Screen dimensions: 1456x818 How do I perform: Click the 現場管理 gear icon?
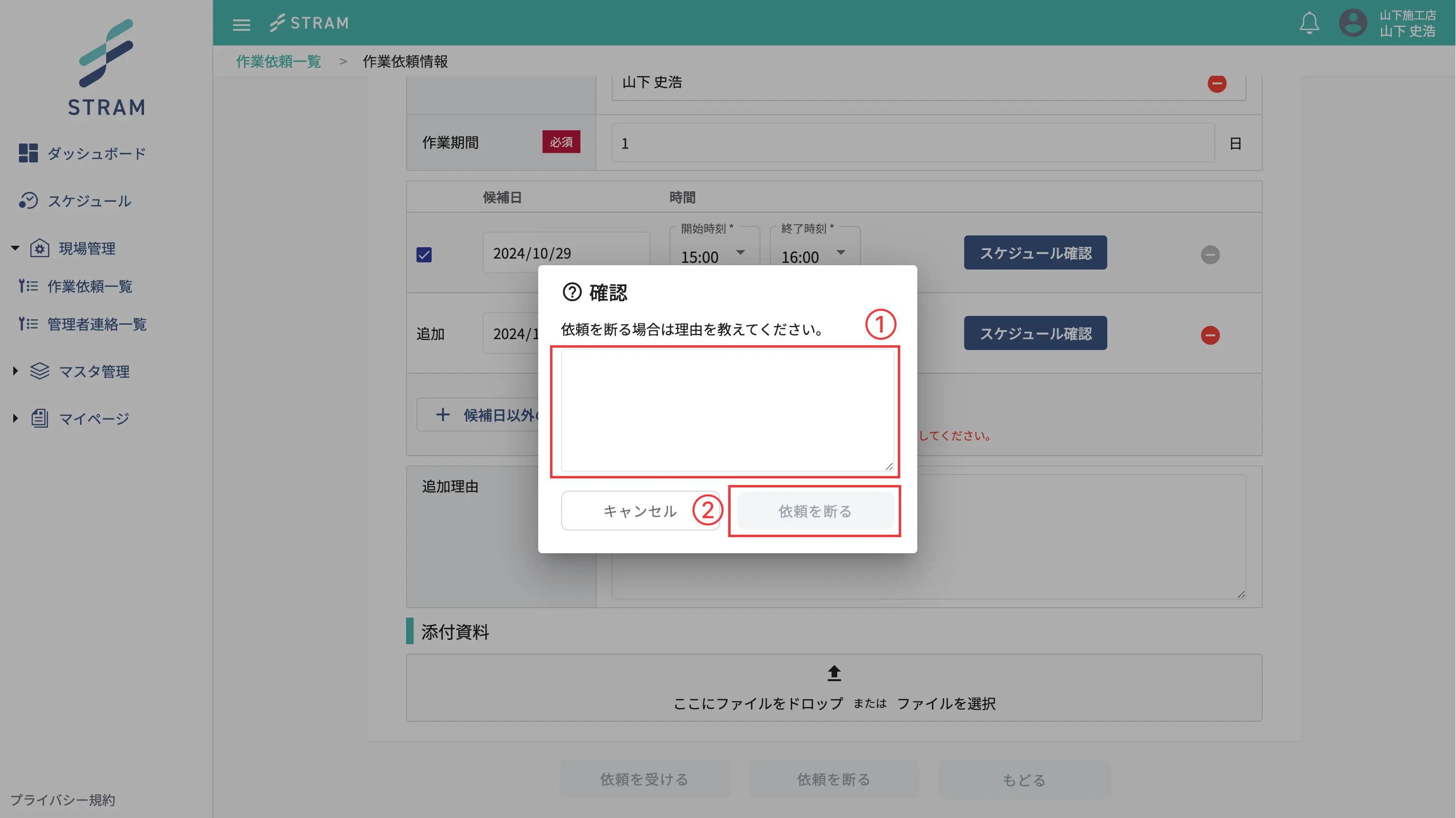tap(40, 249)
